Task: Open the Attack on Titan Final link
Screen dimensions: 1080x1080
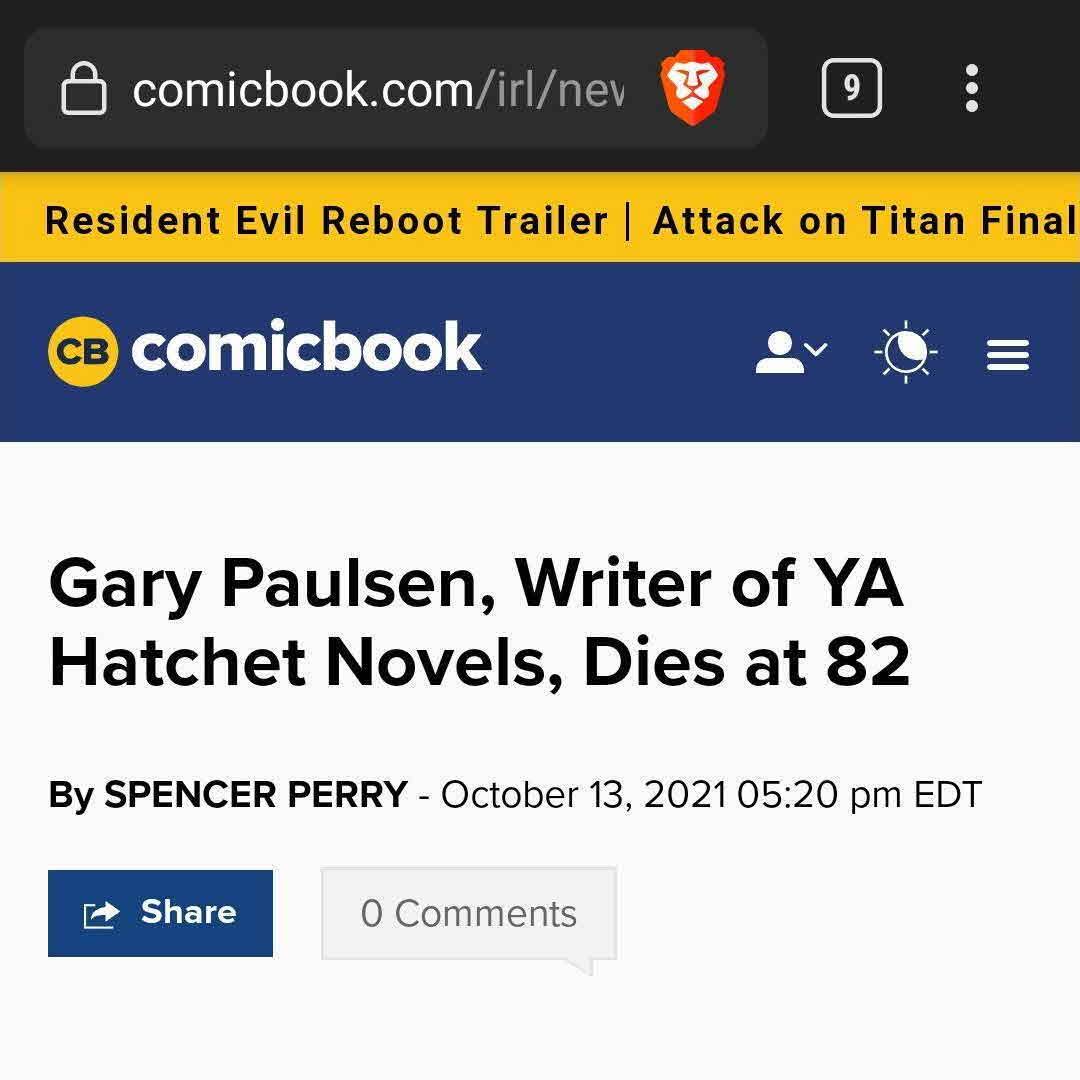Action: tap(864, 220)
